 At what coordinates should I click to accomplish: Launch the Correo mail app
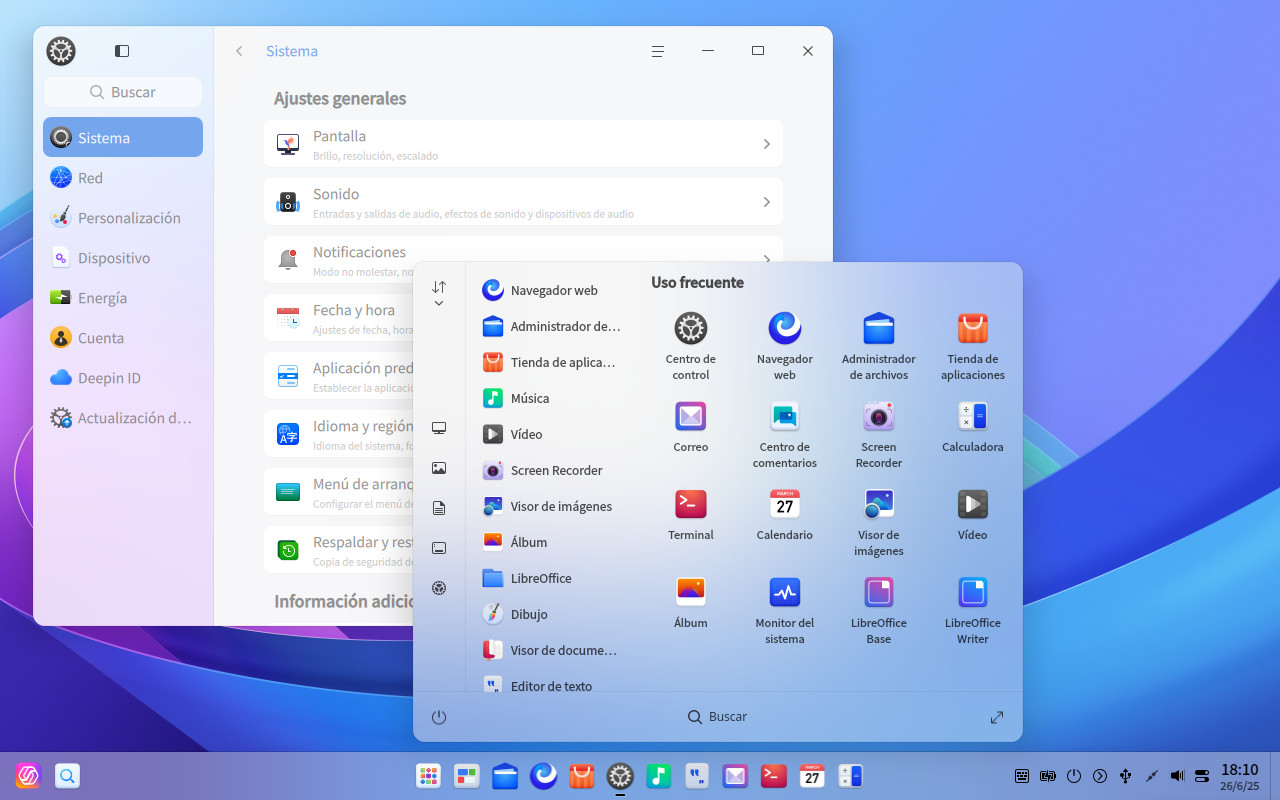click(x=690, y=417)
